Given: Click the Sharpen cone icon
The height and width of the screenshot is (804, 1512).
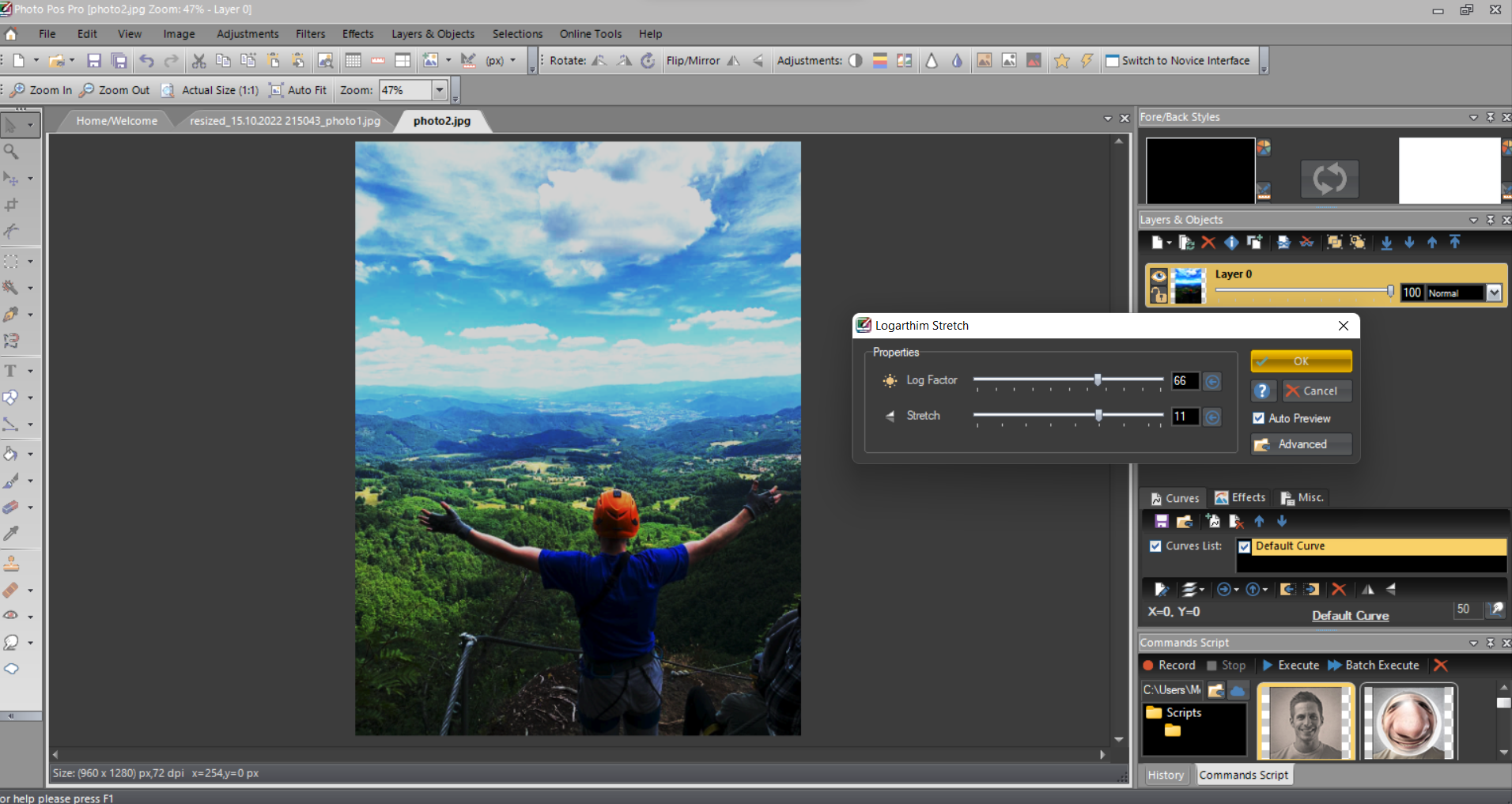Looking at the screenshot, I should pyautogui.click(x=932, y=61).
